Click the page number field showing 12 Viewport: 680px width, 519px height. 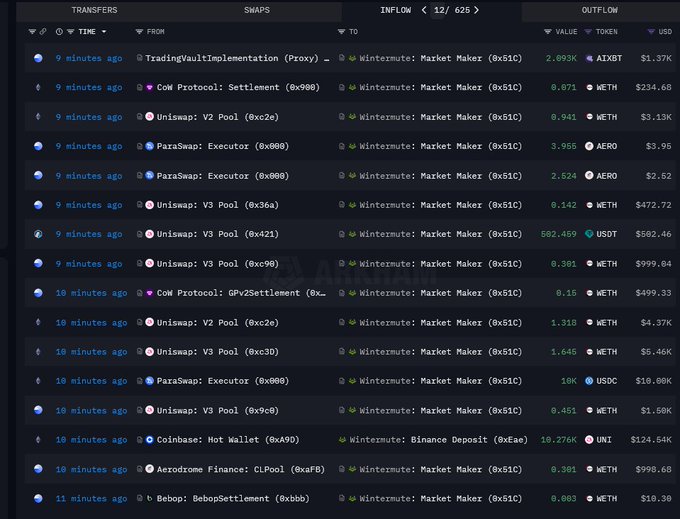[x=439, y=10]
